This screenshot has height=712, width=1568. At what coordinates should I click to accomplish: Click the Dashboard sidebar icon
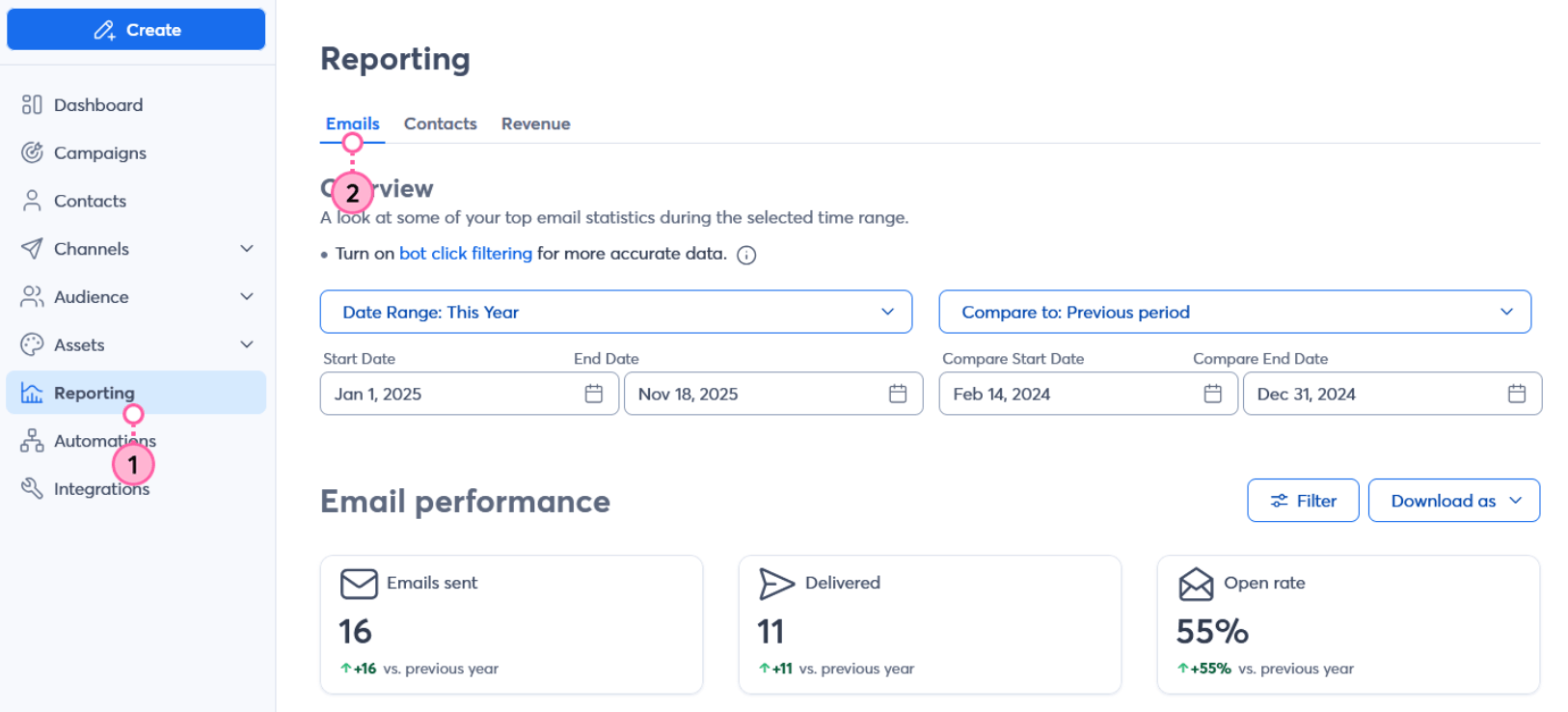click(32, 104)
